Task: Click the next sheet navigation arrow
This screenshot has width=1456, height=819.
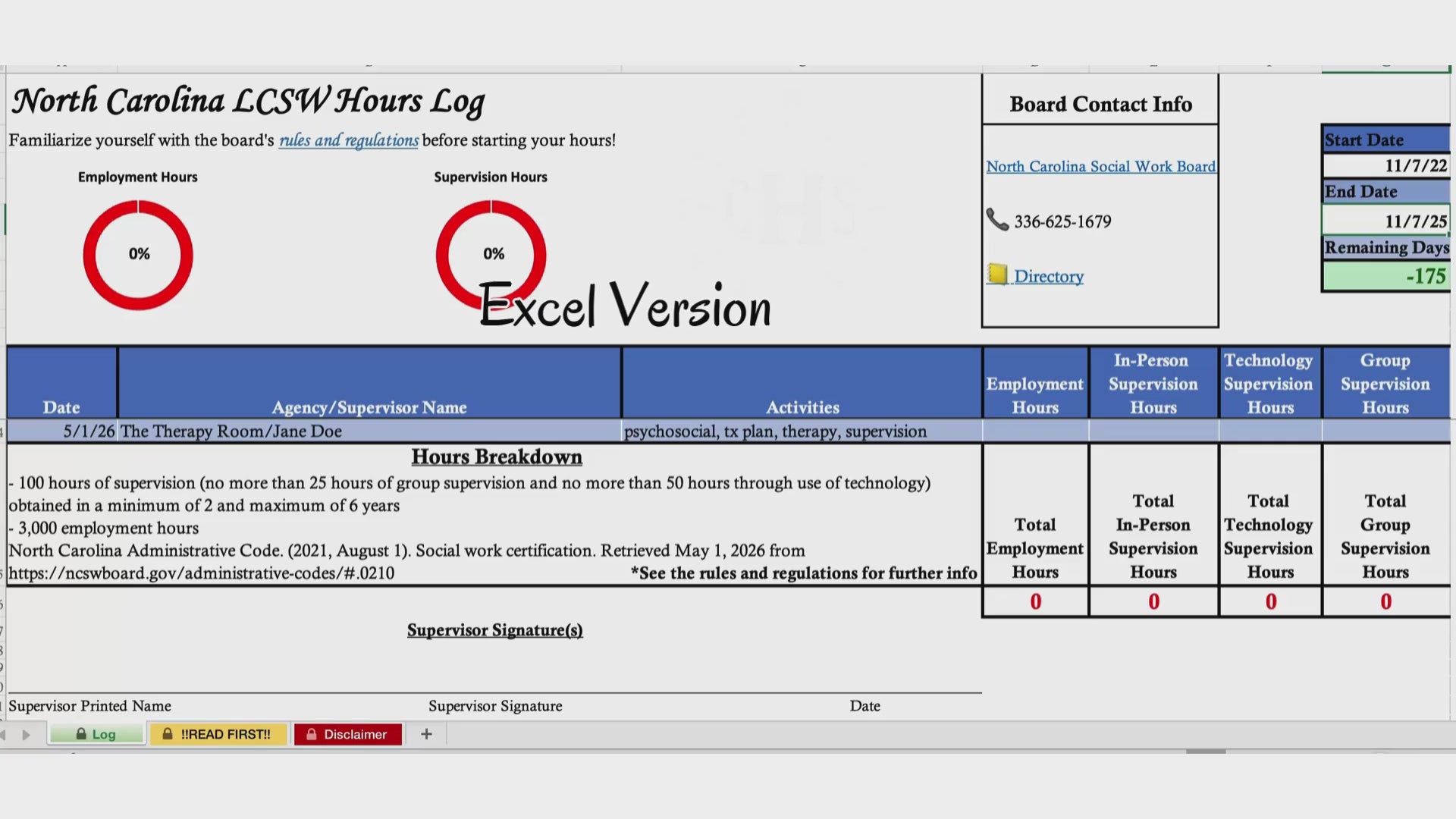Action: [27, 734]
